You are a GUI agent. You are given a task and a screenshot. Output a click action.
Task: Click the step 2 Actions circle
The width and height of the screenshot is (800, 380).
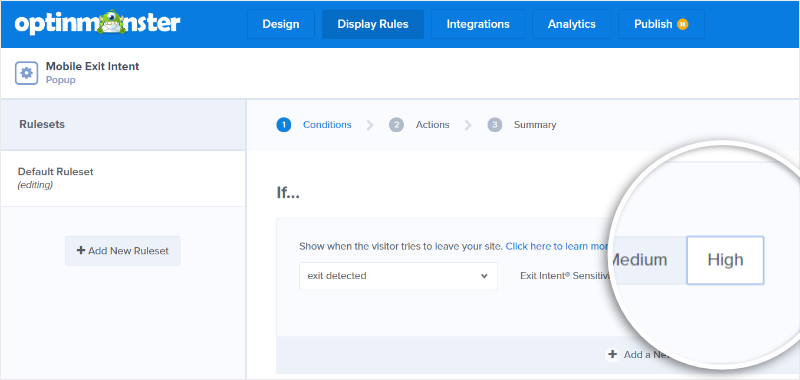pyautogui.click(x=396, y=125)
